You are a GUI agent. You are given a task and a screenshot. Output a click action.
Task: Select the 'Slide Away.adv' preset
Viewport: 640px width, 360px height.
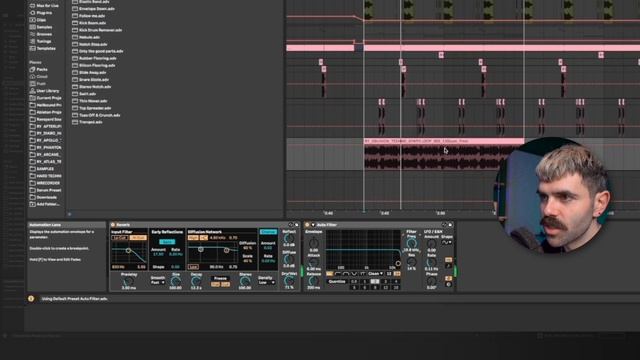pyautogui.click(x=89, y=72)
